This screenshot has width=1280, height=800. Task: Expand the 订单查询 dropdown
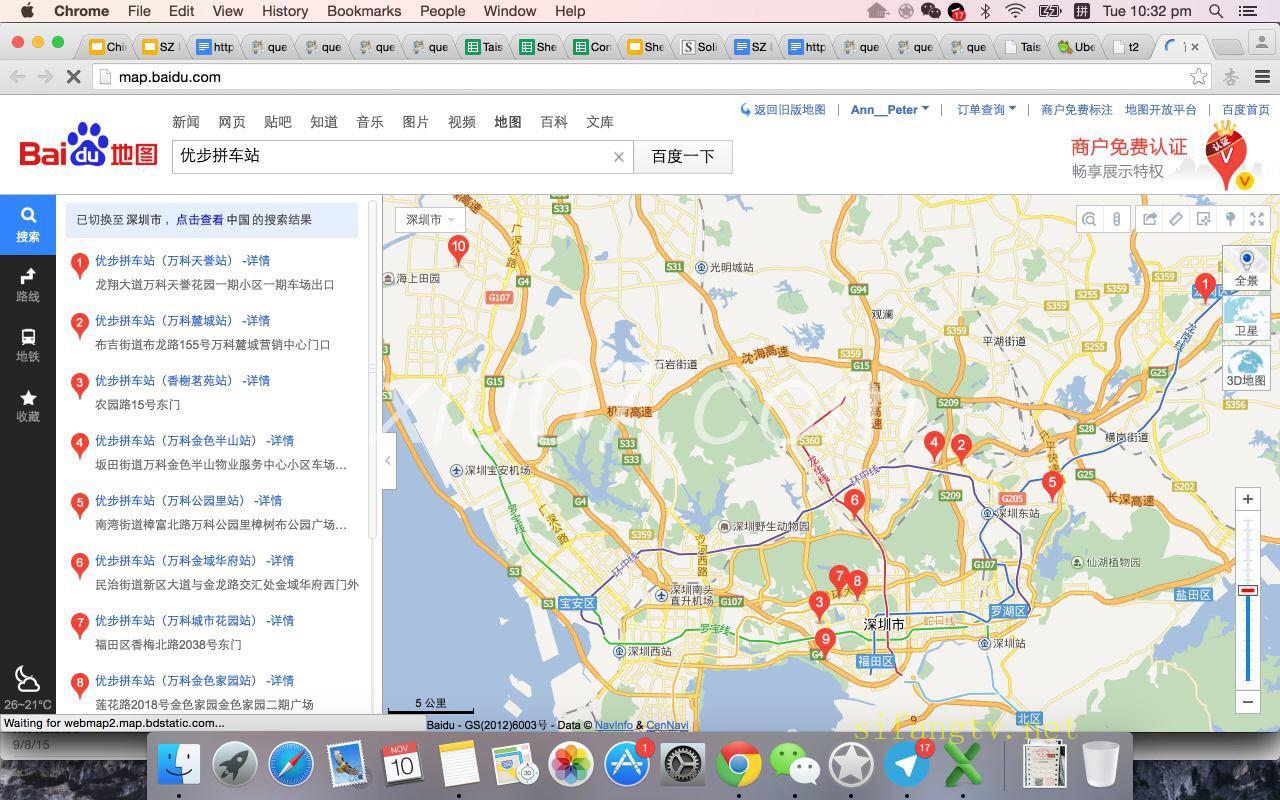986,110
